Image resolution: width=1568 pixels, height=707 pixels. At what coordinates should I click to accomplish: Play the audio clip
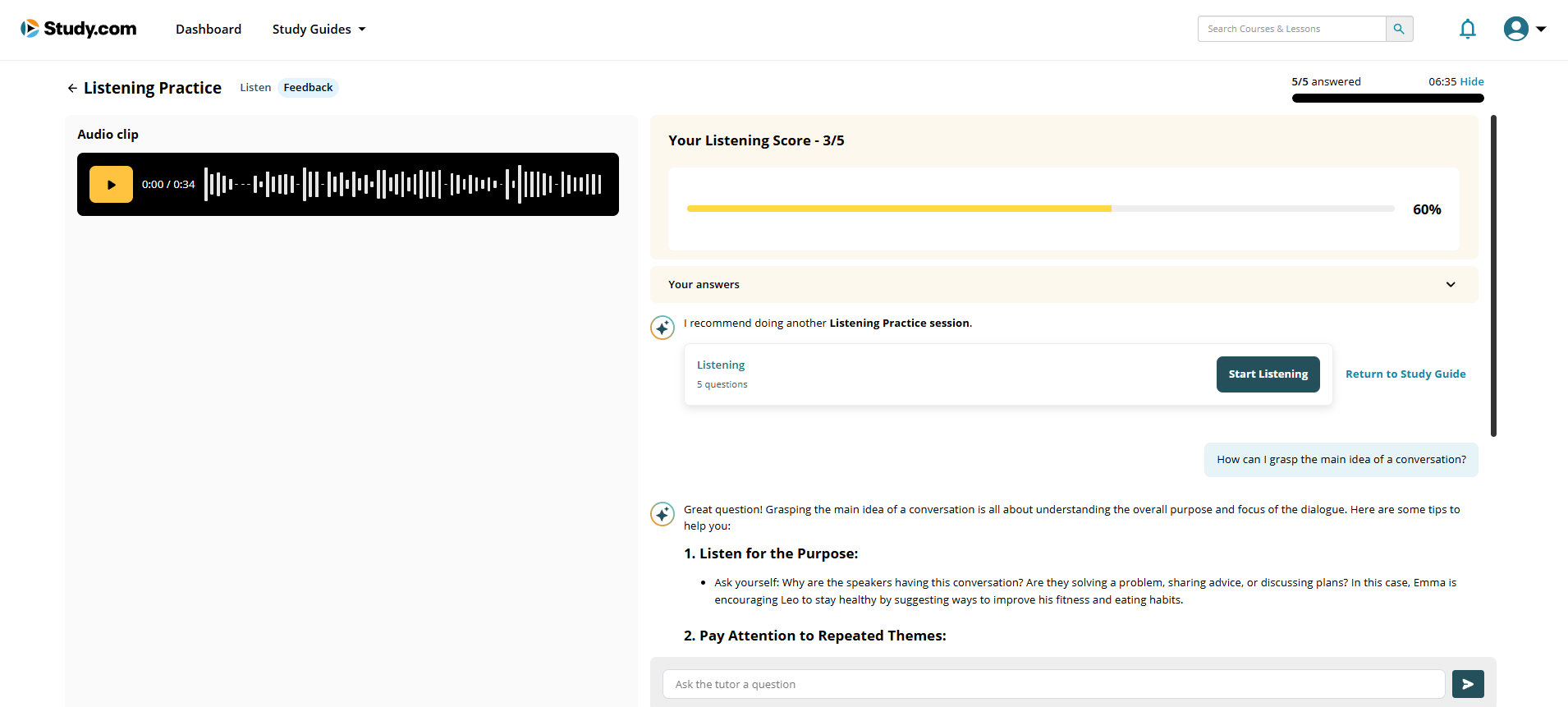pyautogui.click(x=111, y=185)
